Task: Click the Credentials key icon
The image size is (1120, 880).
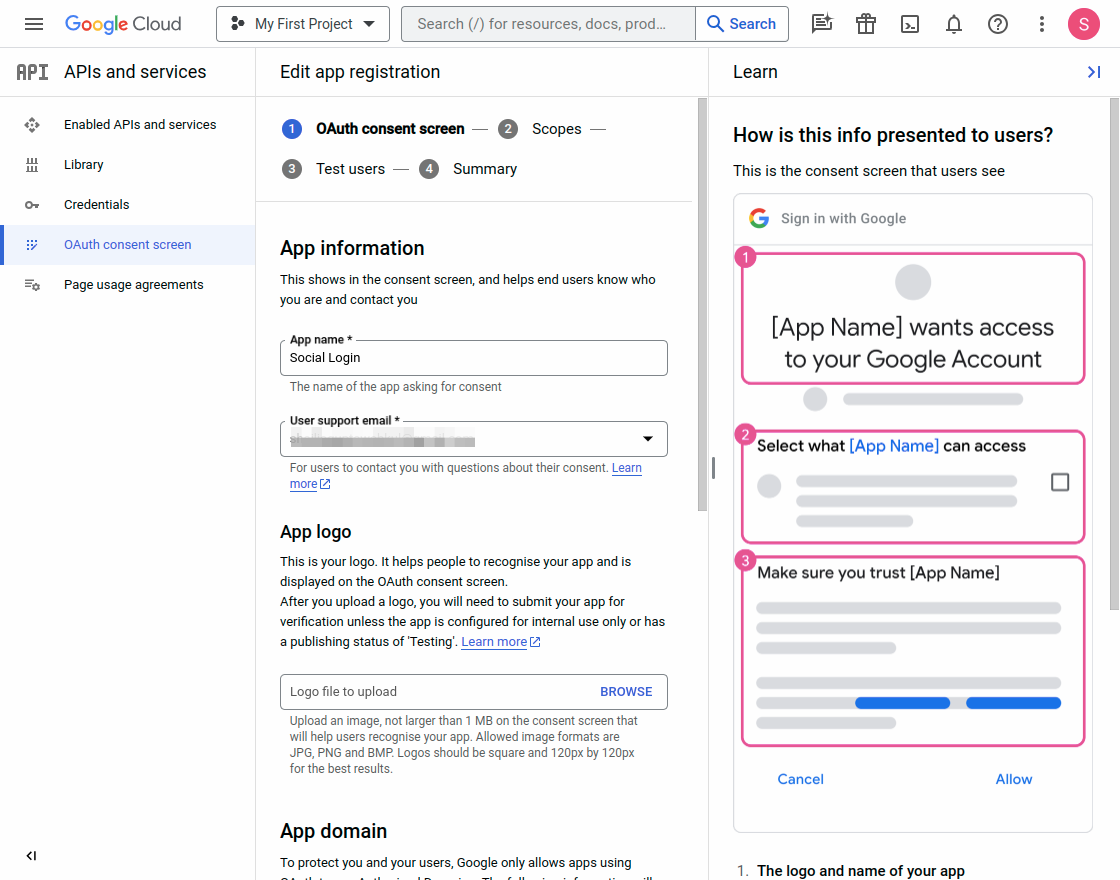Action: pos(32,205)
